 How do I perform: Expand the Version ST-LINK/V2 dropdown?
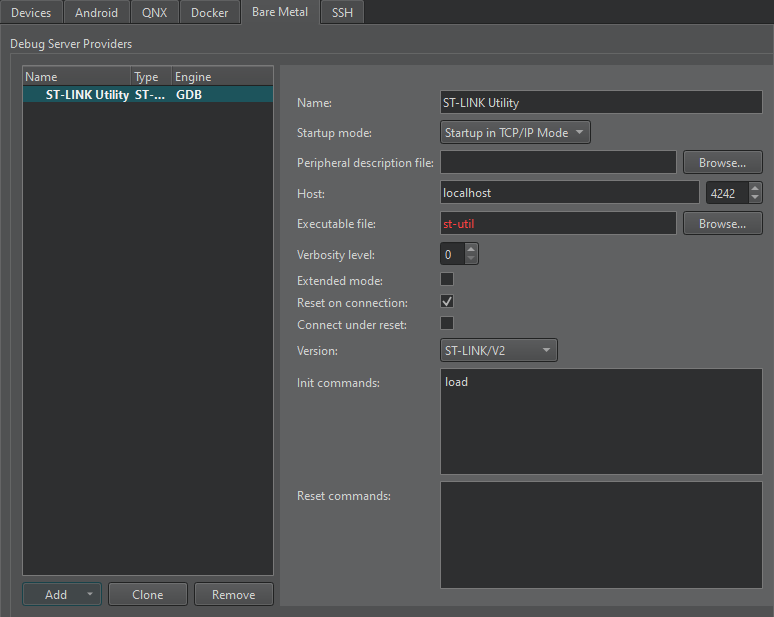tap(498, 350)
